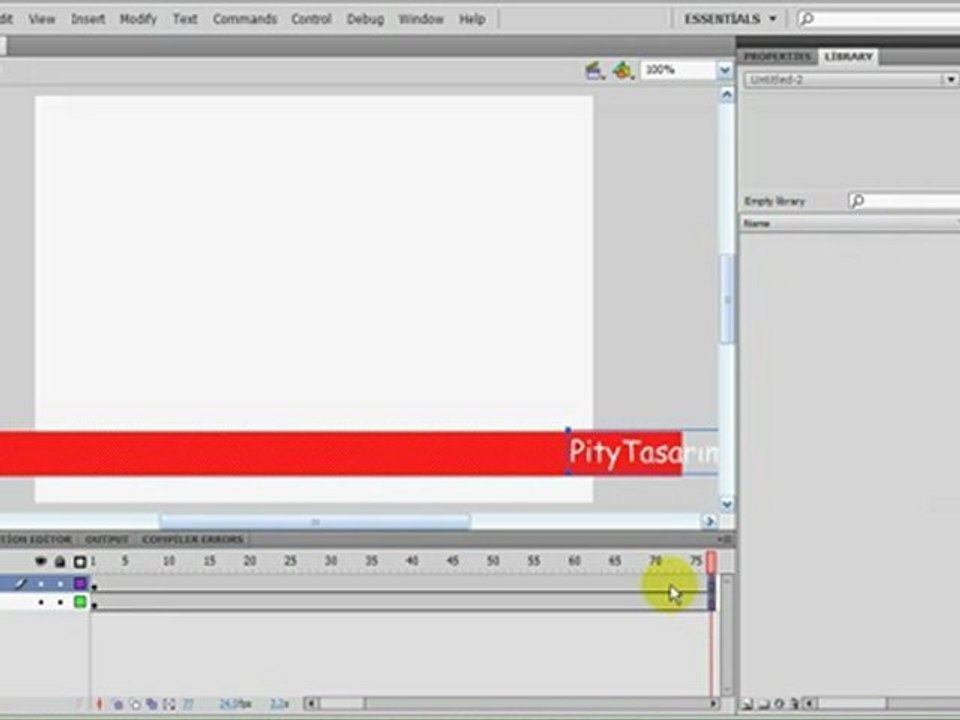Open the View menu
The height and width of the screenshot is (720, 960).
point(42,19)
